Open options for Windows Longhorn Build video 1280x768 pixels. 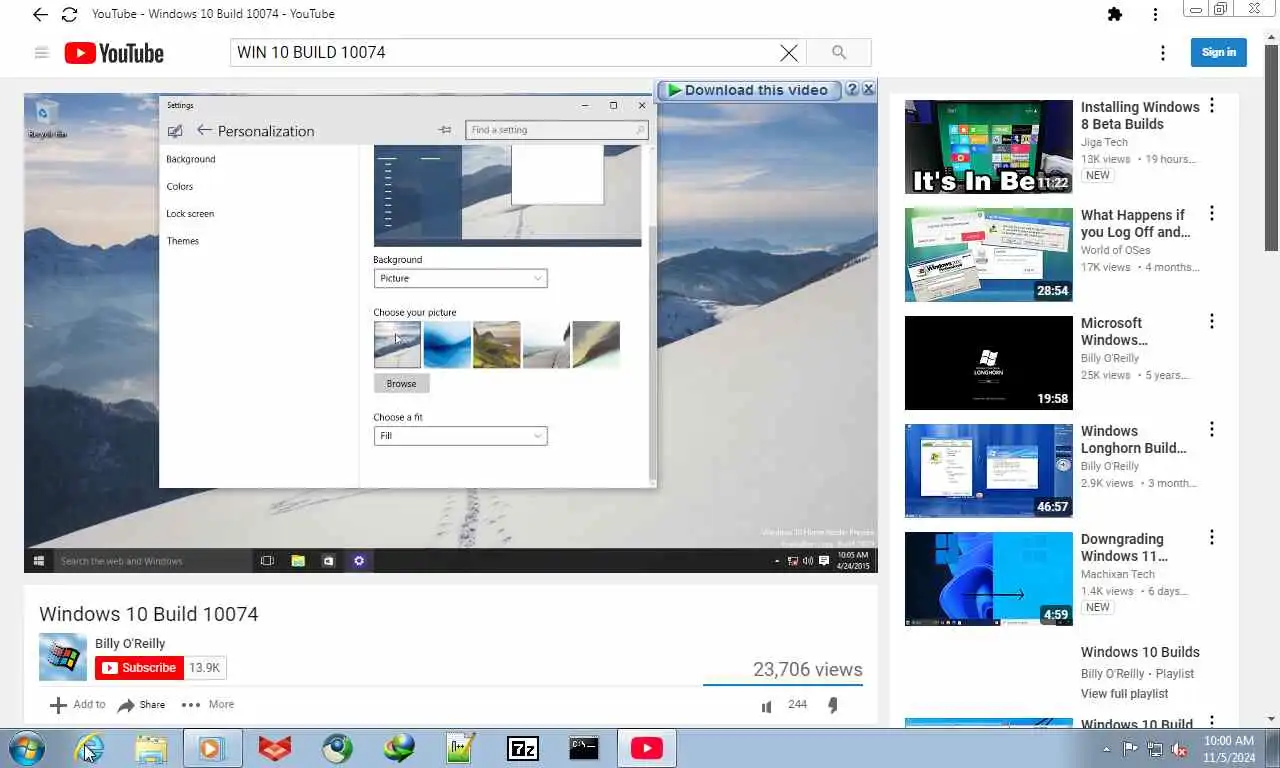1212,430
